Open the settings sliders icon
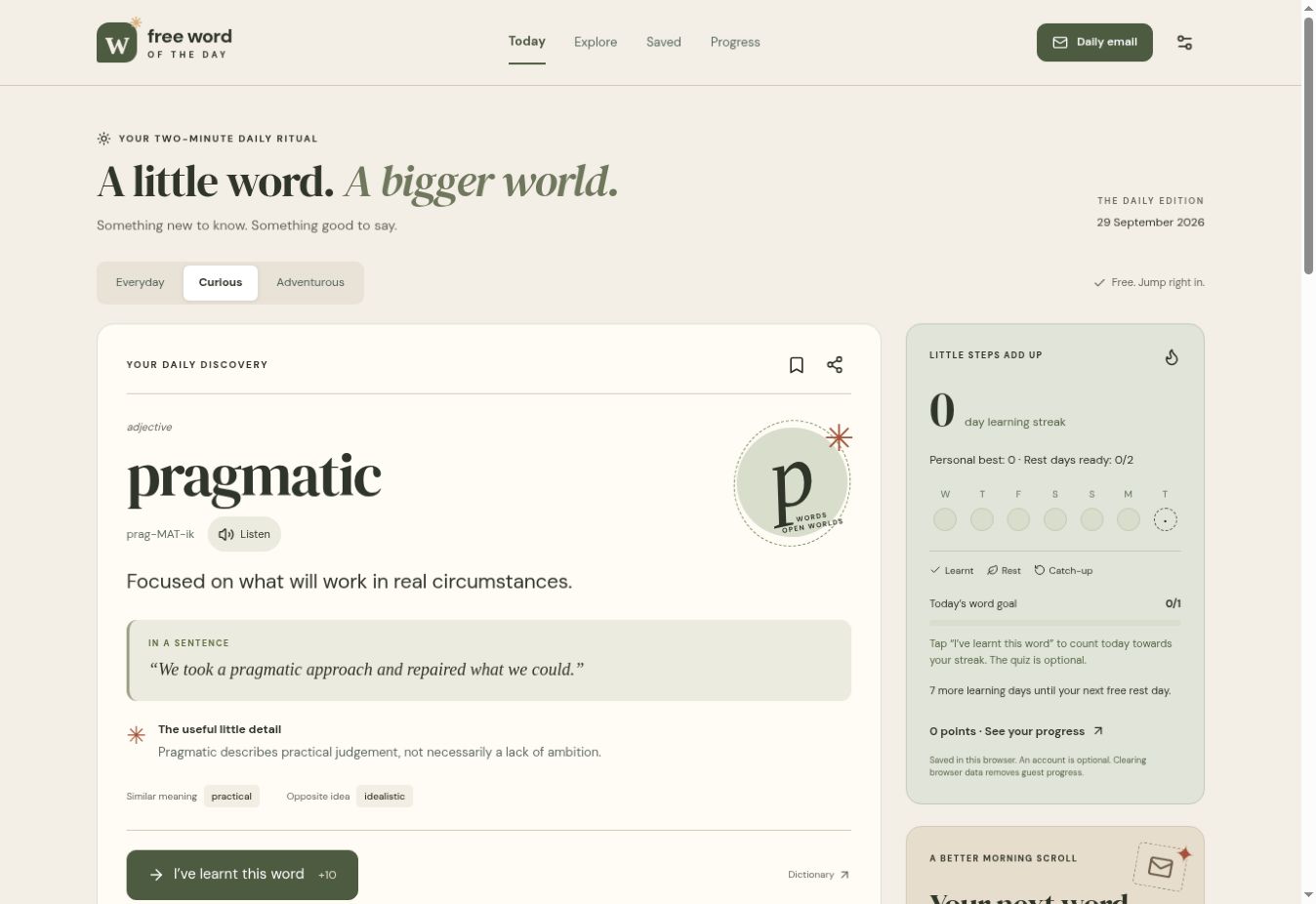1316x904 pixels. (1184, 43)
